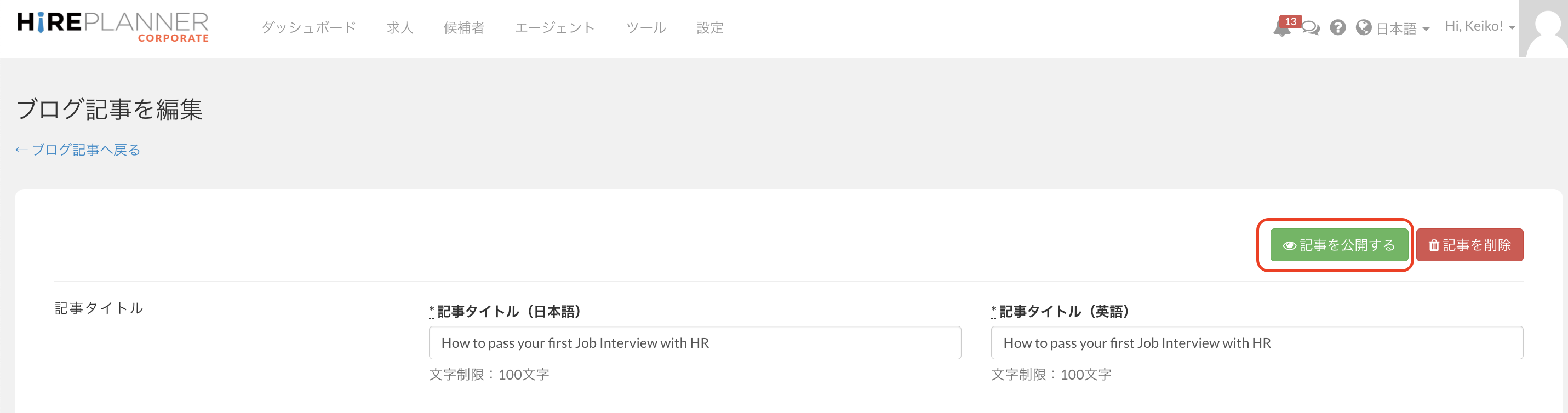This screenshot has height=413, width=1568.
Task: Go to the 候補者 menu
Action: point(464,28)
